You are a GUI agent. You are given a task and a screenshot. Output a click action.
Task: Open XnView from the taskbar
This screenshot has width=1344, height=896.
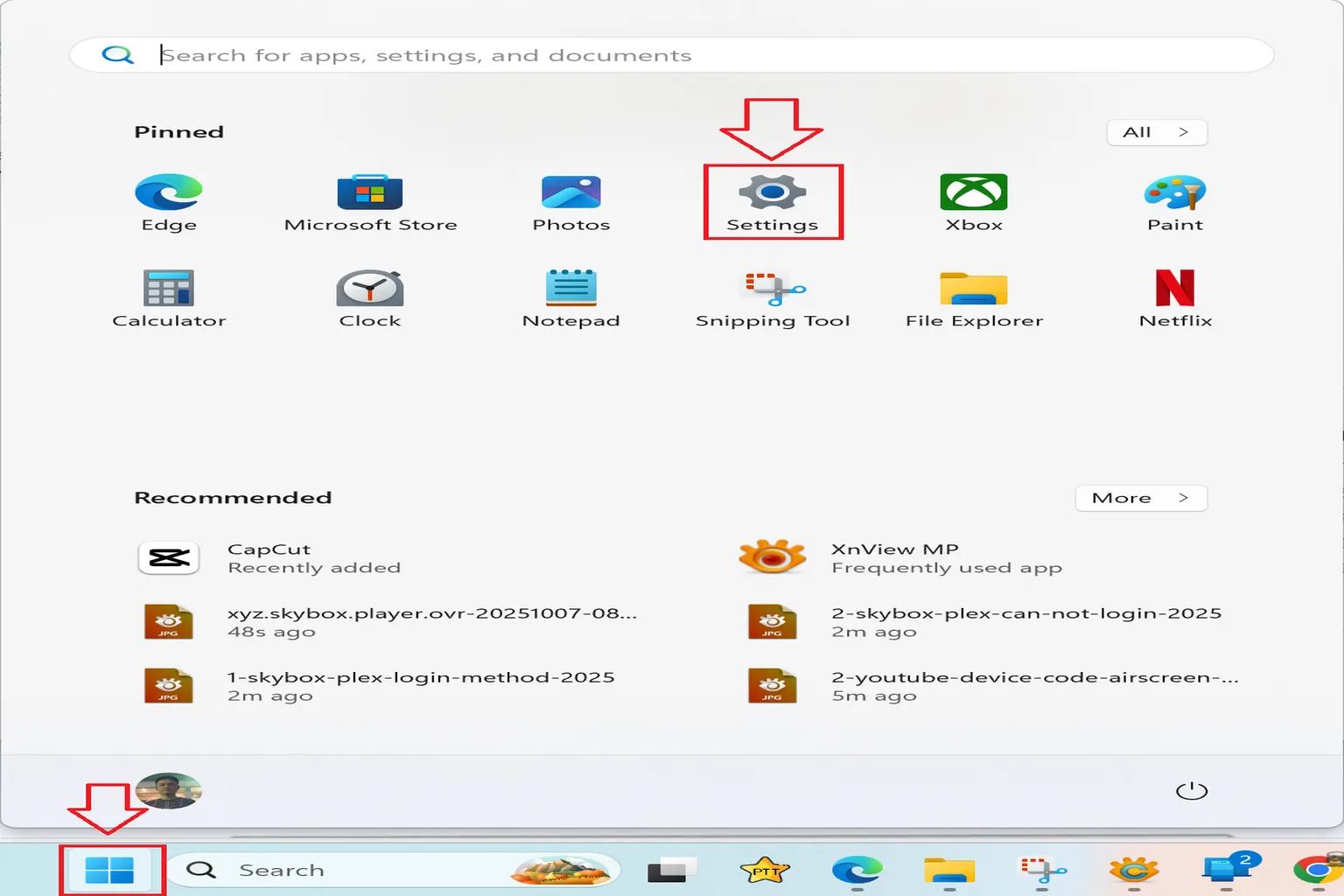[x=1134, y=871]
